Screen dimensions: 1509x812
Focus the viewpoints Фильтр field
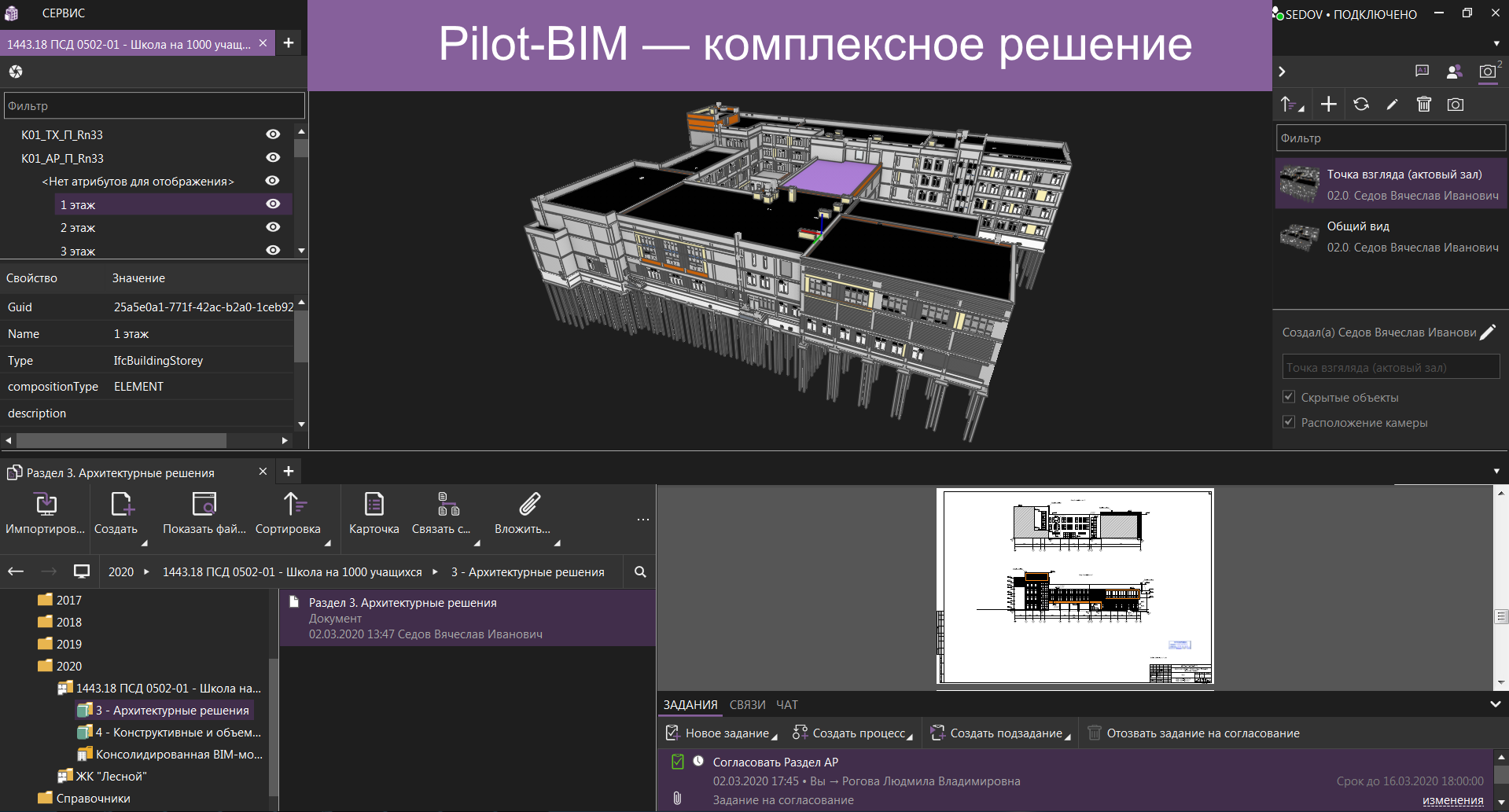(x=1390, y=138)
